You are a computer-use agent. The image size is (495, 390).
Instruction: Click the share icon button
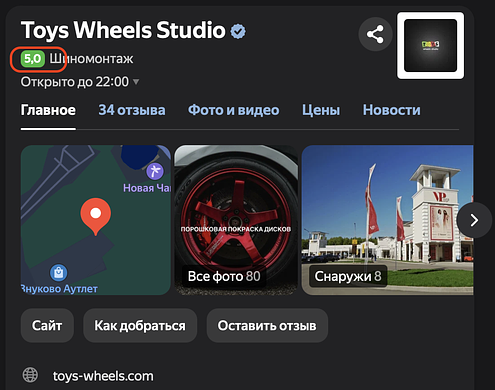(375, 34)
